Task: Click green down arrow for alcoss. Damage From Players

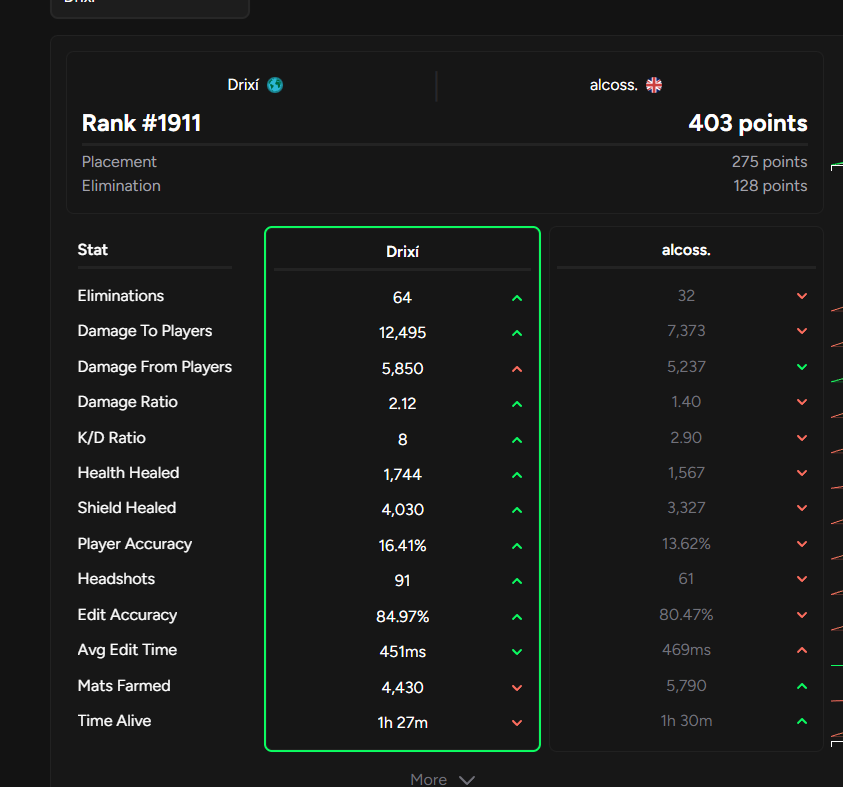Action: (x=802, y=367)
